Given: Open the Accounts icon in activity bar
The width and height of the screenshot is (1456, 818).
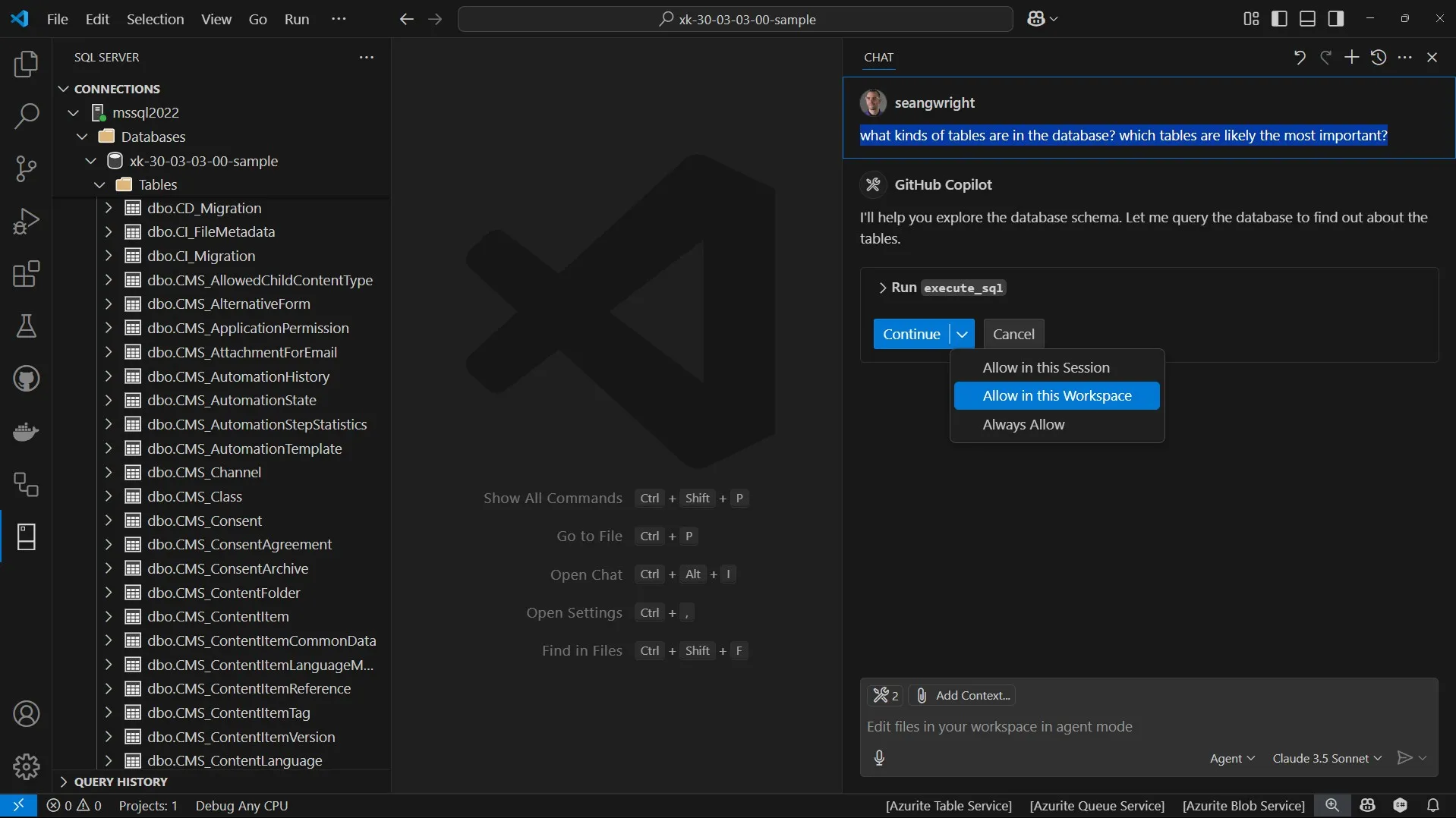Looking at the screenshot, I should pos(27,714).
